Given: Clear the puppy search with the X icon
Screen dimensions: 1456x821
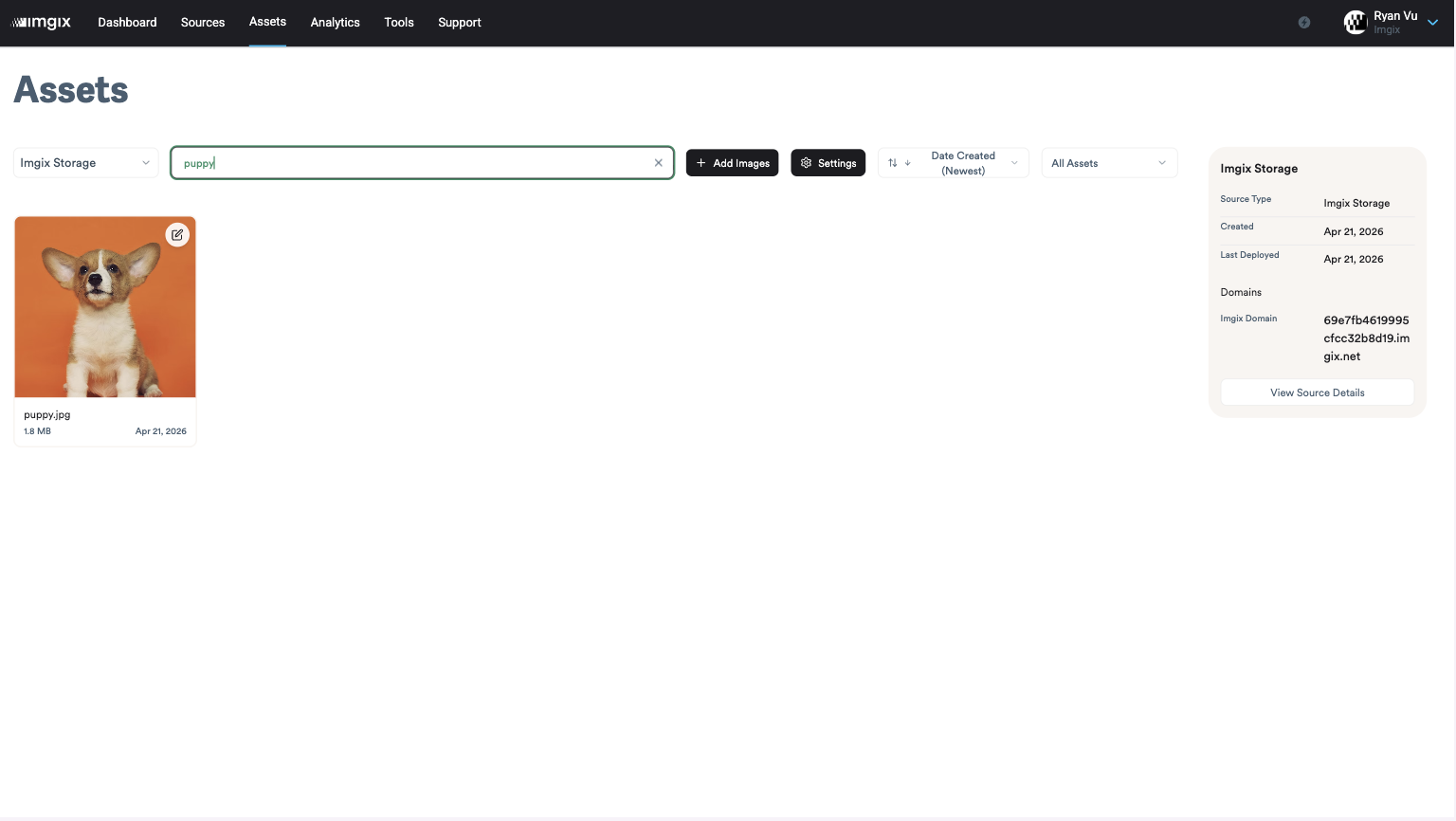Looking at the screenshot, I should 658,162.
